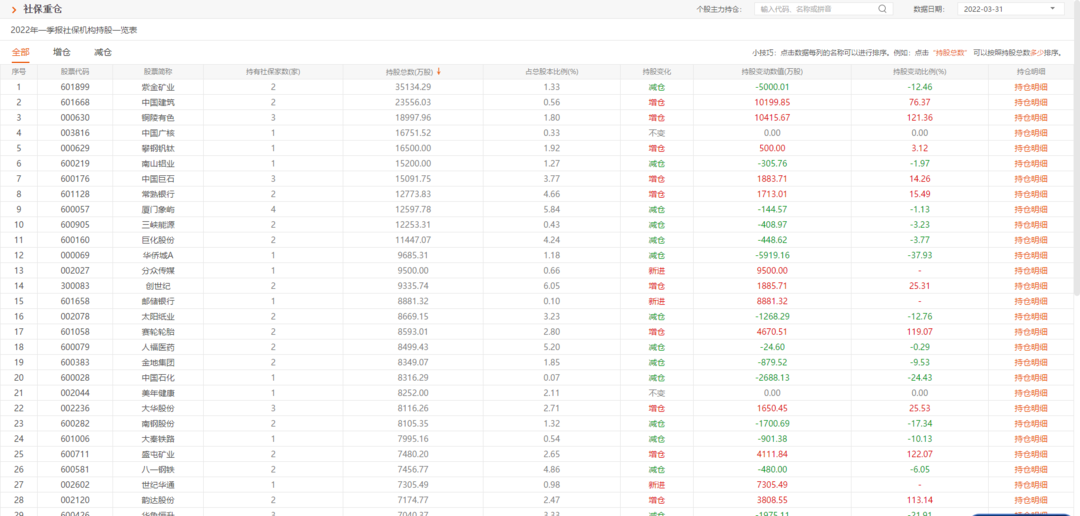
Task: Select stock name 美年健康
Action: 158,393
